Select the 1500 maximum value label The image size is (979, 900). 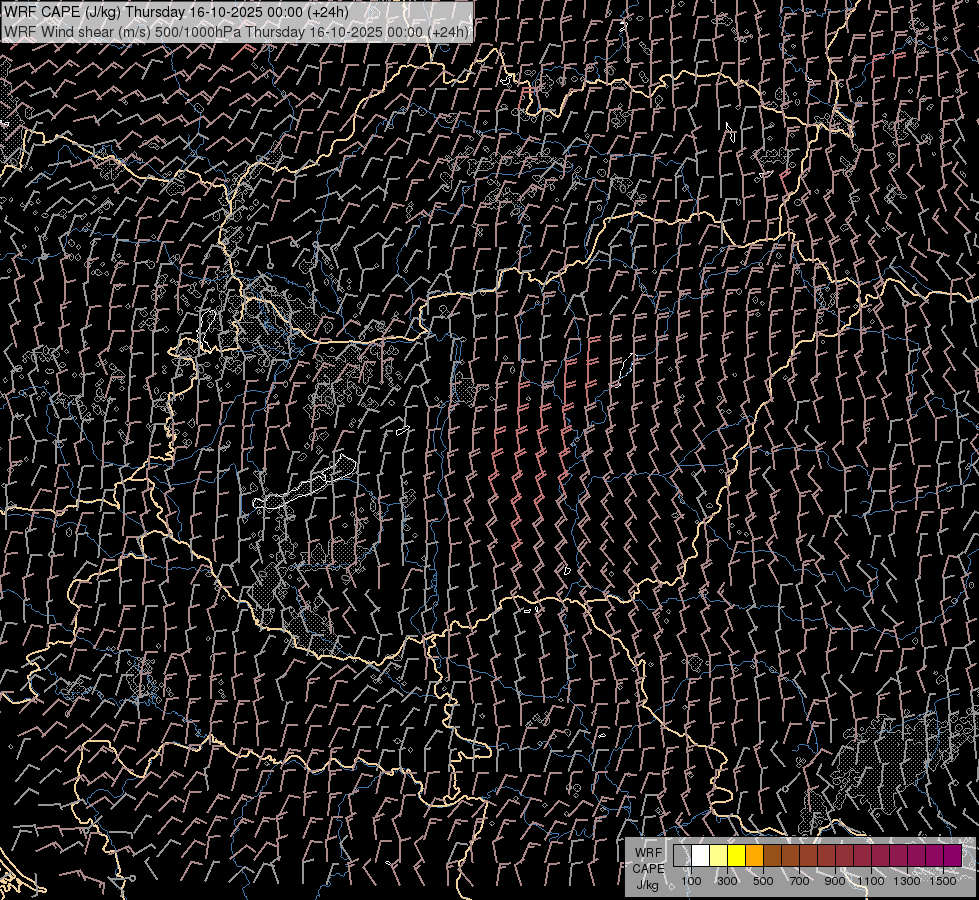(943, 881)
